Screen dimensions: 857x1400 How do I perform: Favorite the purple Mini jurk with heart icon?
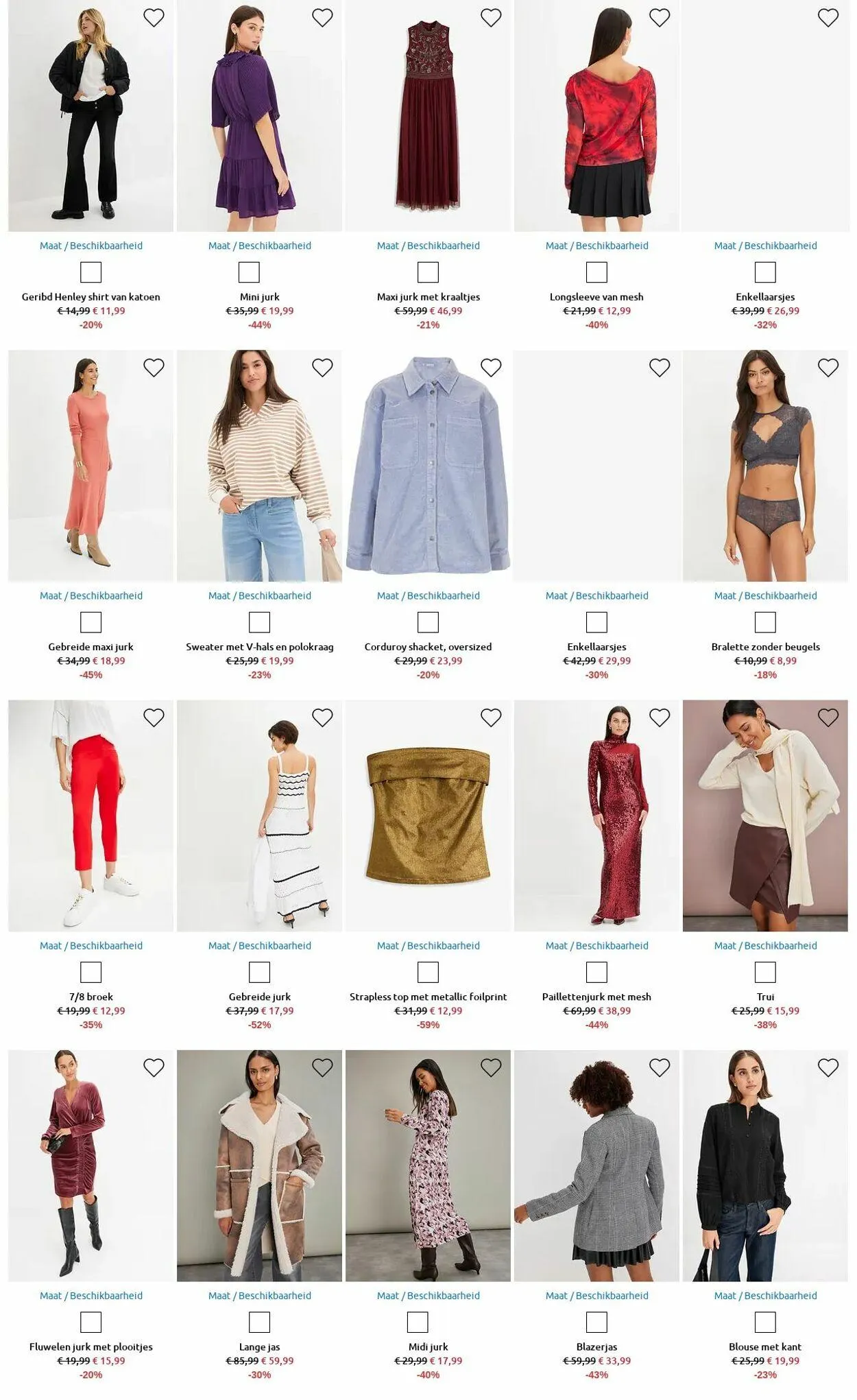[x=322, y=18]
